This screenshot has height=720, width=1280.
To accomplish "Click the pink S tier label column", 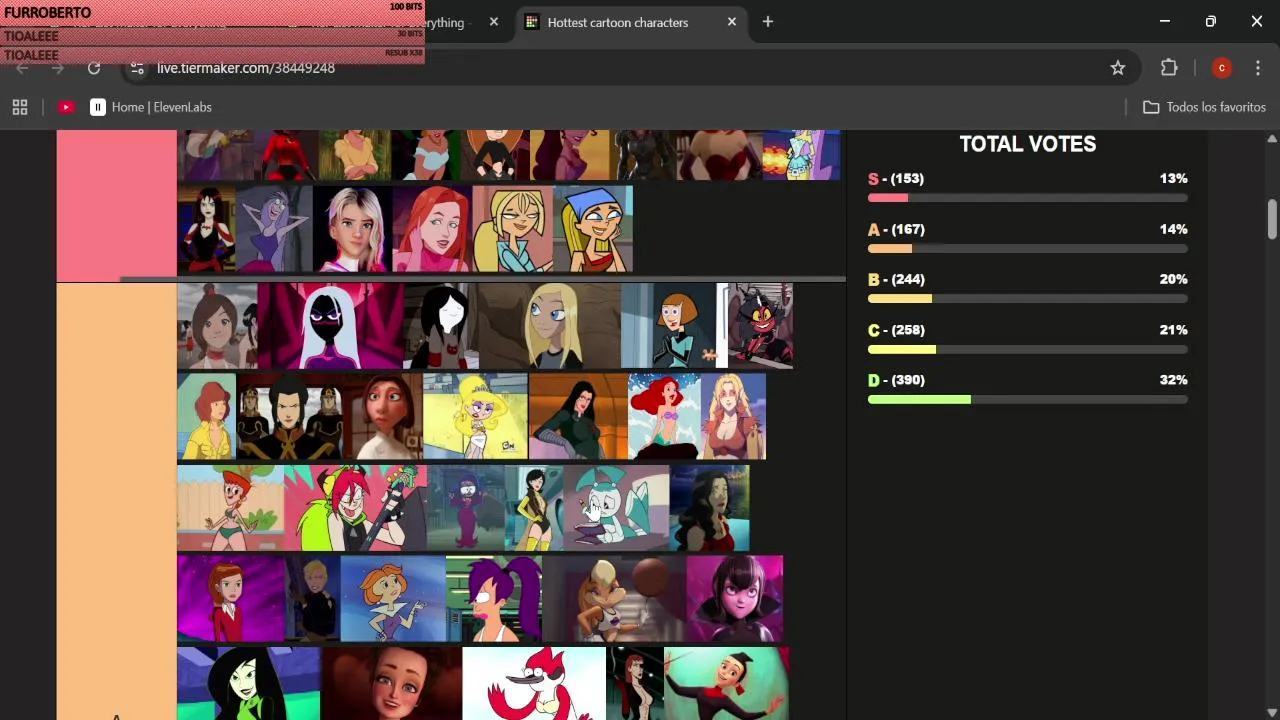I will click(x=116, y=205).
